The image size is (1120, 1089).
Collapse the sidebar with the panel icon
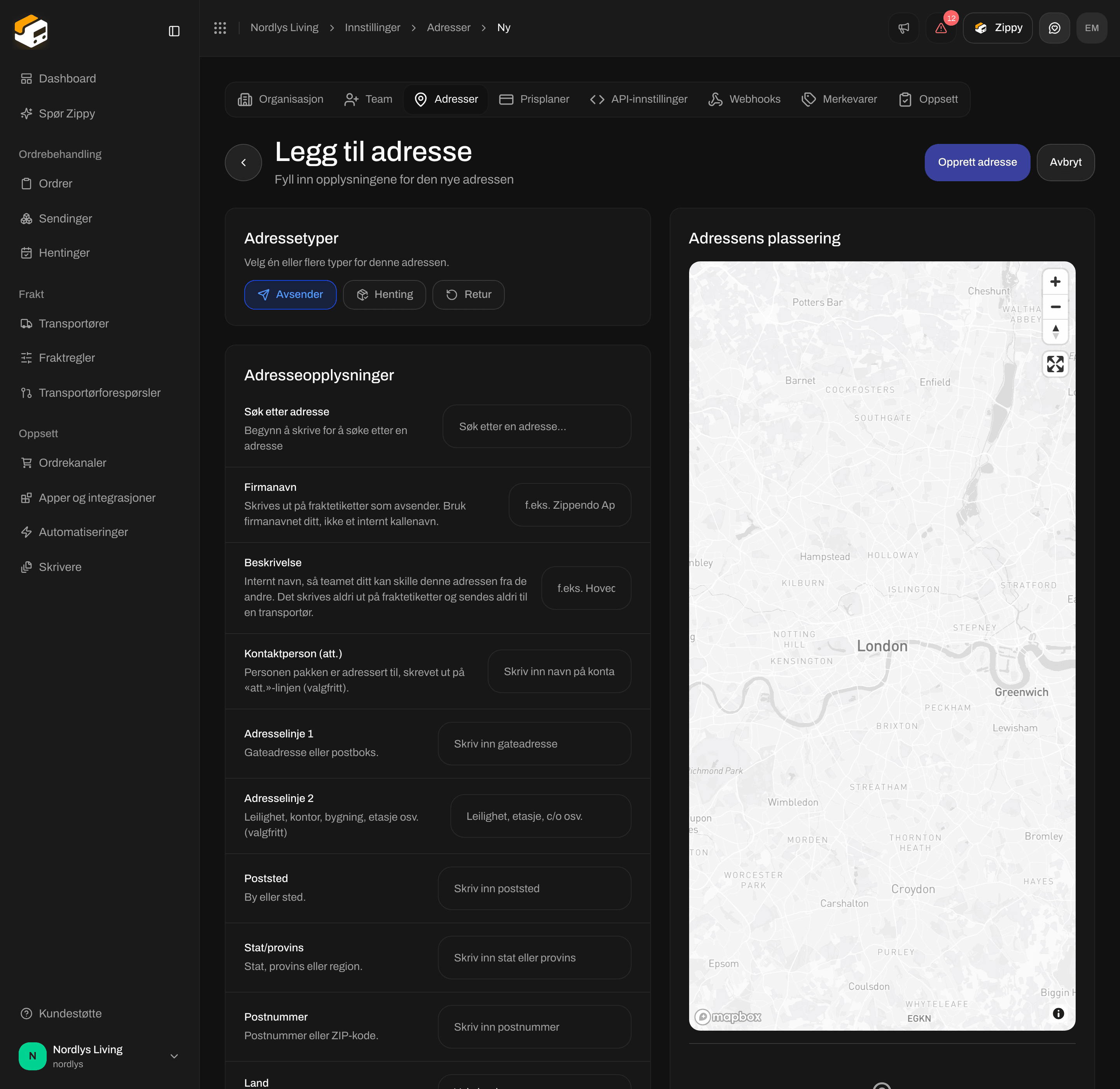coord(174,31)
